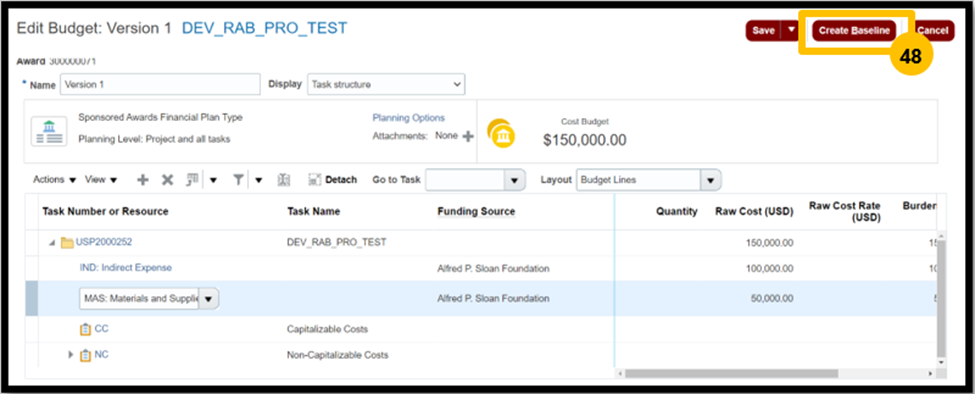Open the MAS resource dropdown arrow
The width and height of the screenshot is (975, 394).
click(x=208, y=298)
